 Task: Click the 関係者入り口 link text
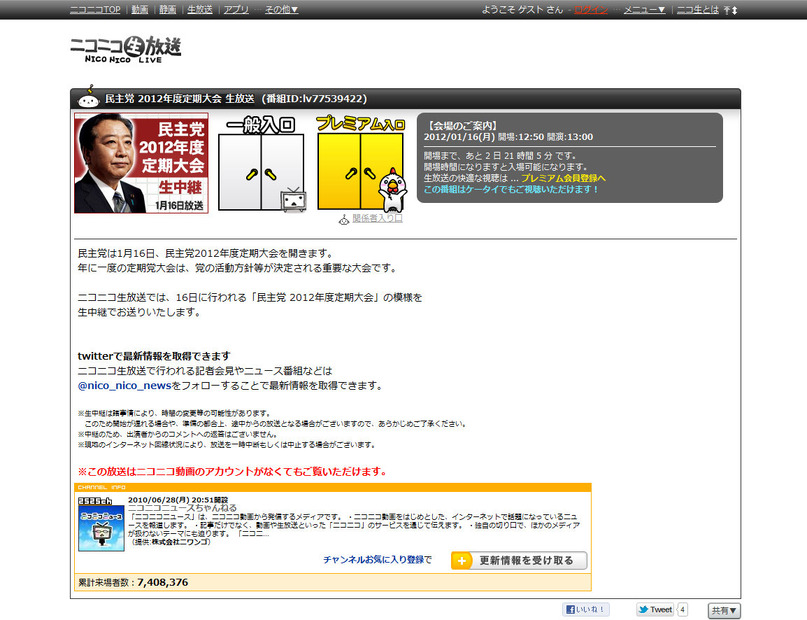point(377,219)
